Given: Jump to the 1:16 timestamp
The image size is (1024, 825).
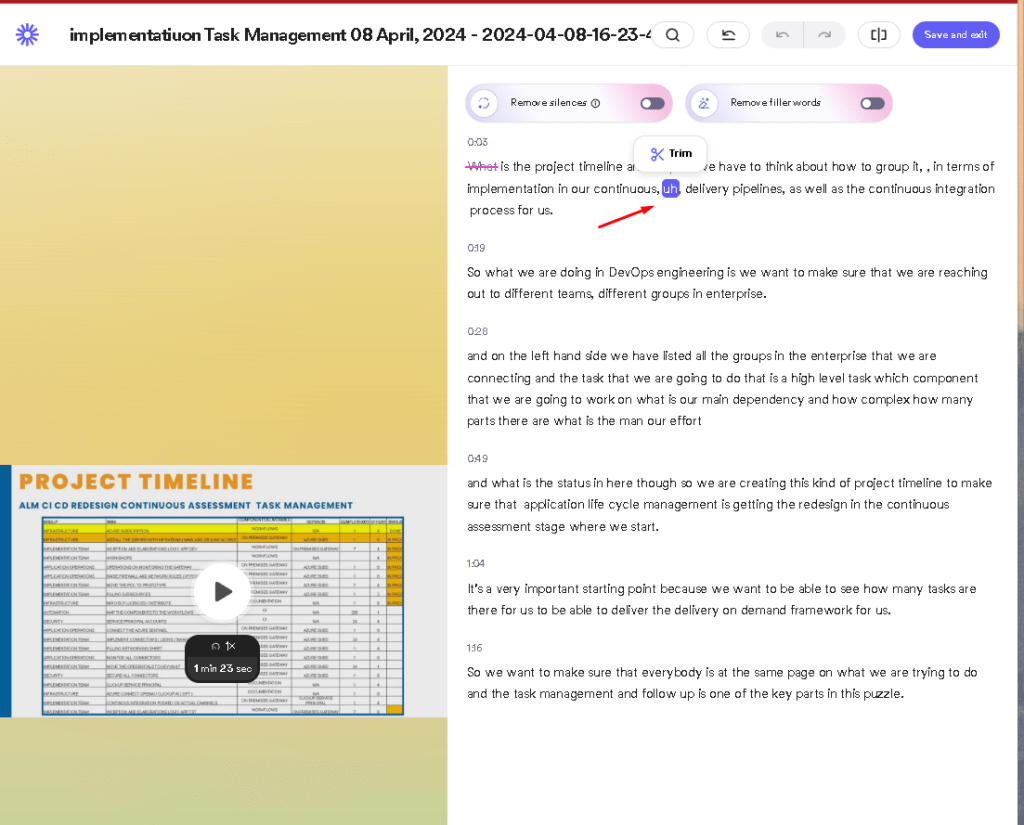Looking at the screenshot, I should click(475, 648).
